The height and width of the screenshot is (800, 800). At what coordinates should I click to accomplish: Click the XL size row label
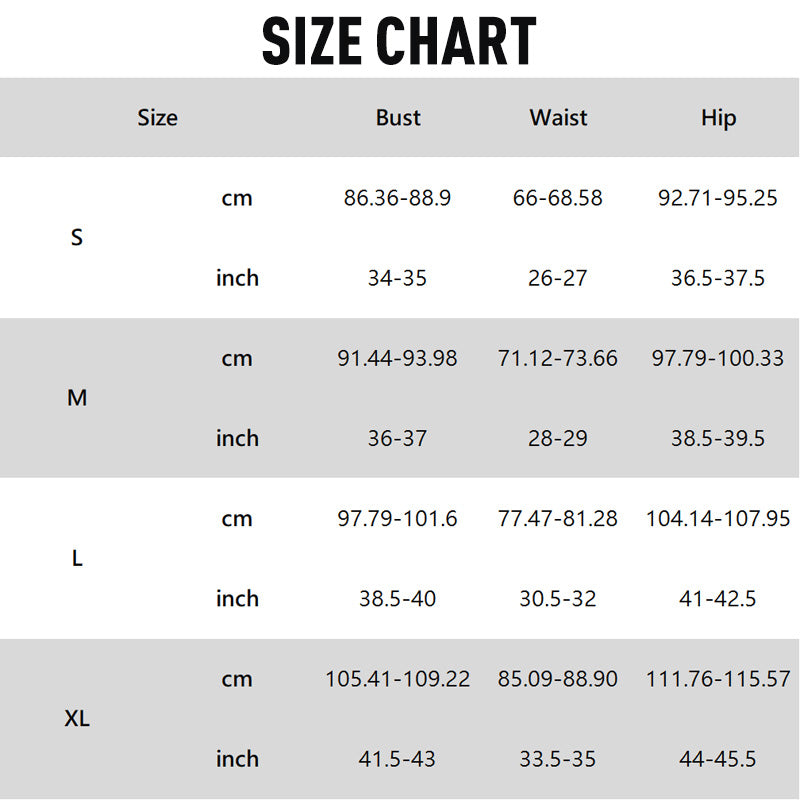click(x=77, y=718)
